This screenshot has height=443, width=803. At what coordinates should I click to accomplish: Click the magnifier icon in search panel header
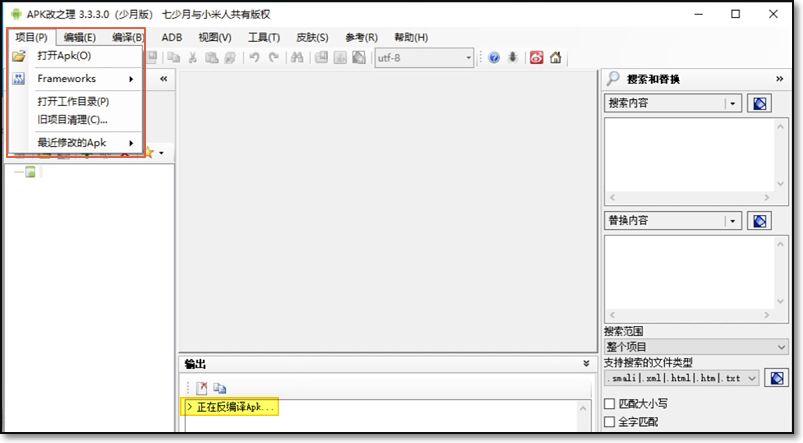pos(613,78)
